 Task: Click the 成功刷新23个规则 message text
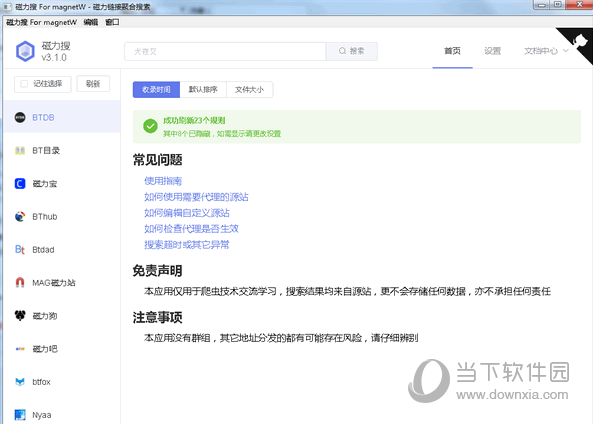(194, 120)
